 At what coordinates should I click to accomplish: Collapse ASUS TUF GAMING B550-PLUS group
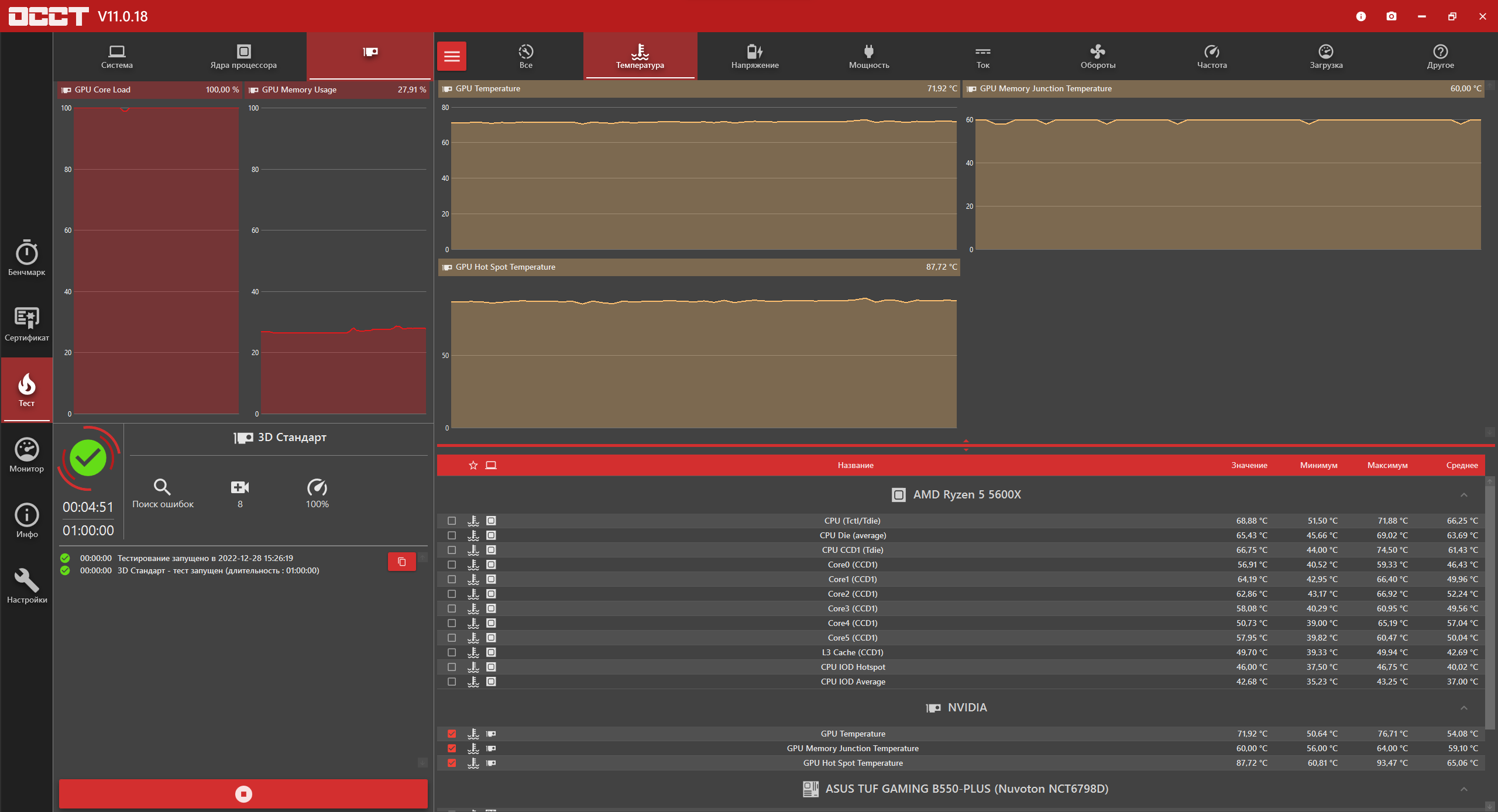coord(1463,789)
